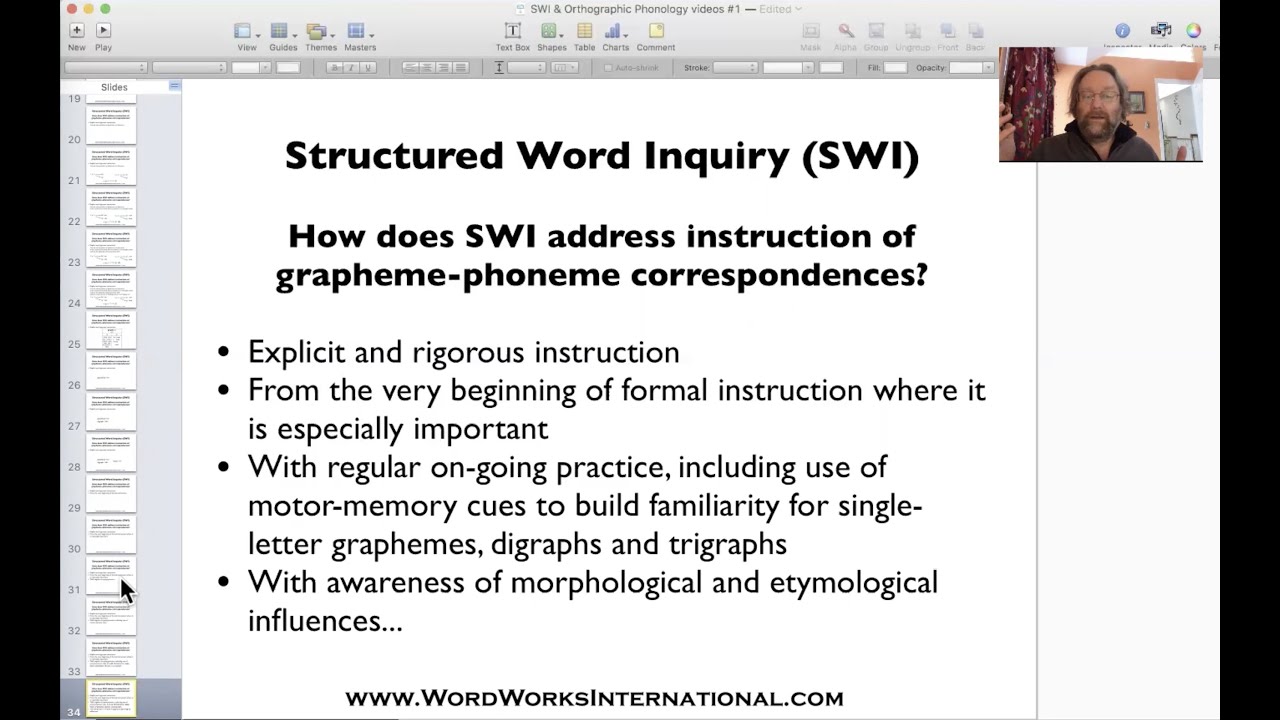Open the Charts menu
This screenshot has width=1280, height=720.
click(615, 37)
